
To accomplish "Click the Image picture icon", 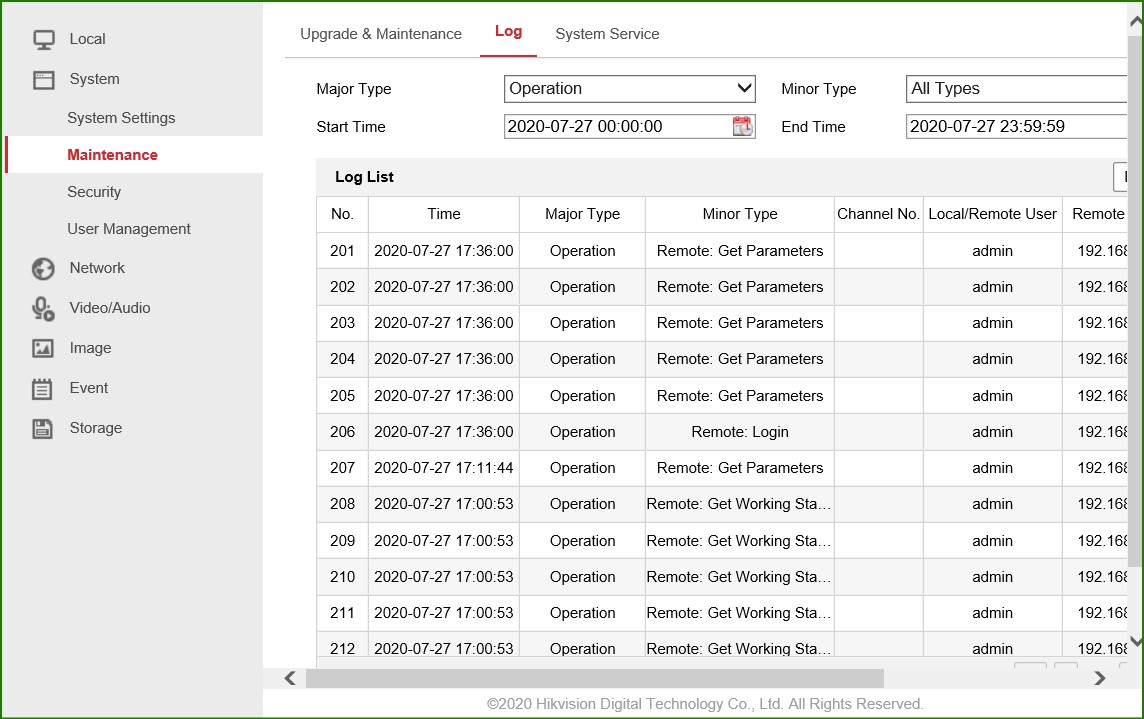I will pyautogui.click(x=43, y=349).
